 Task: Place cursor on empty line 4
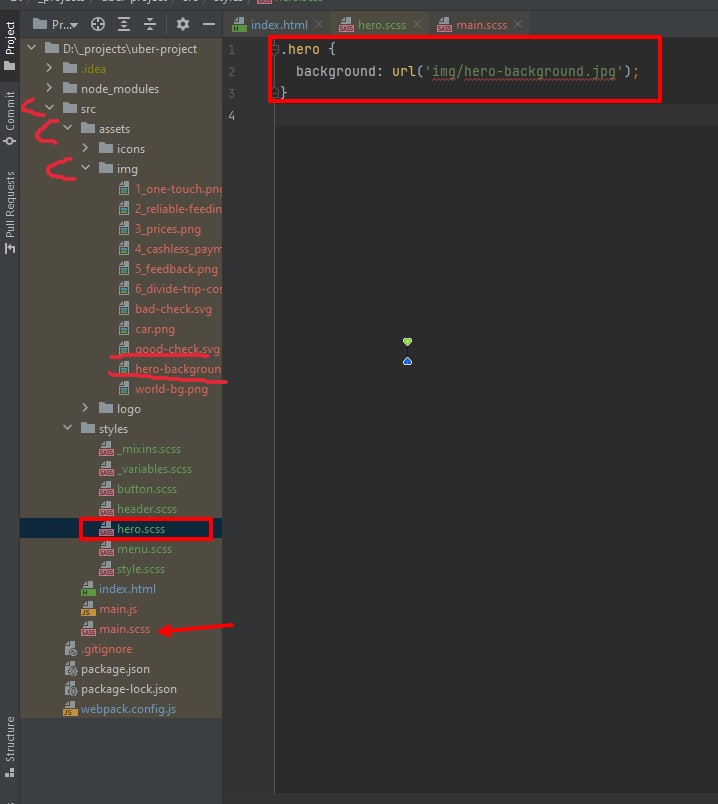(x=495, y=115)
